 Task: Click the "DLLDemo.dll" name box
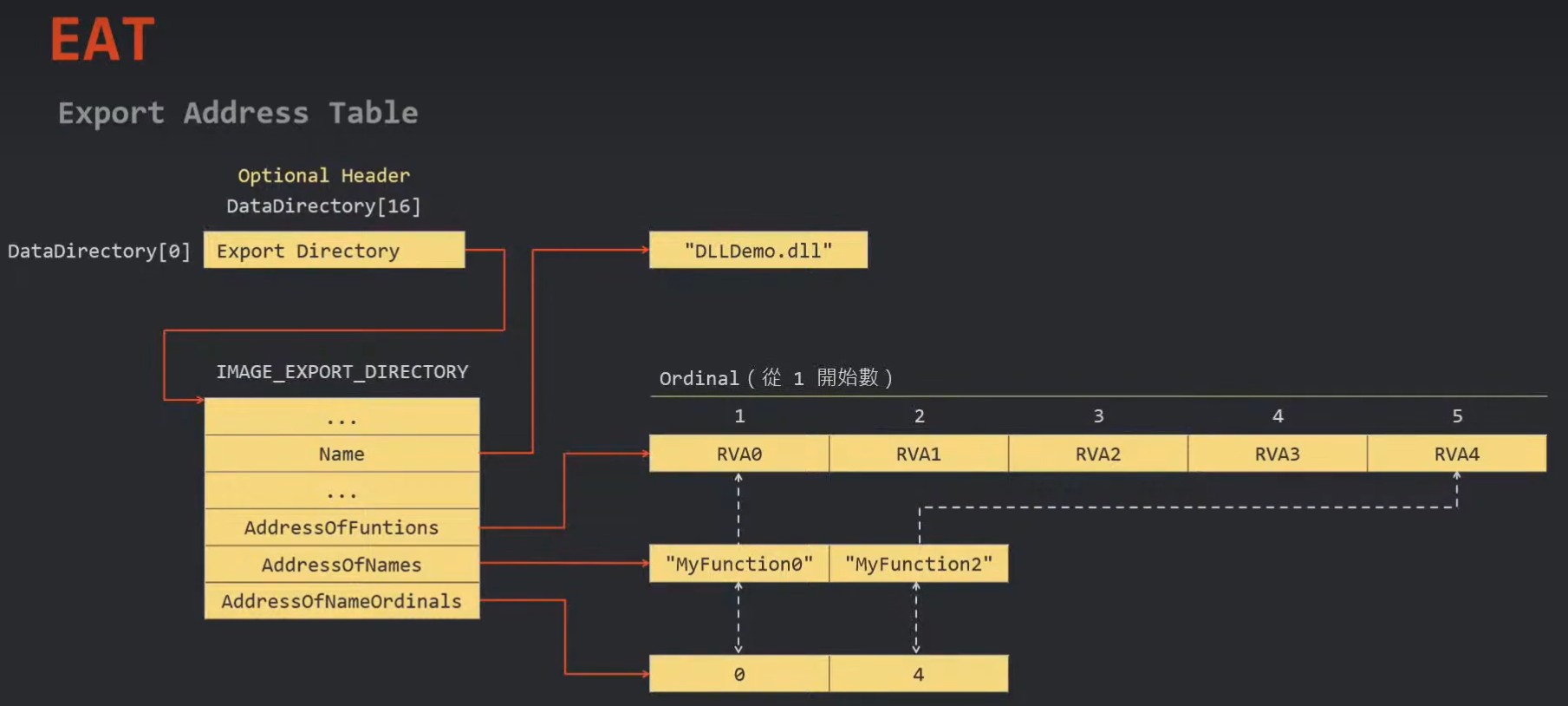[x=758, y=250]
